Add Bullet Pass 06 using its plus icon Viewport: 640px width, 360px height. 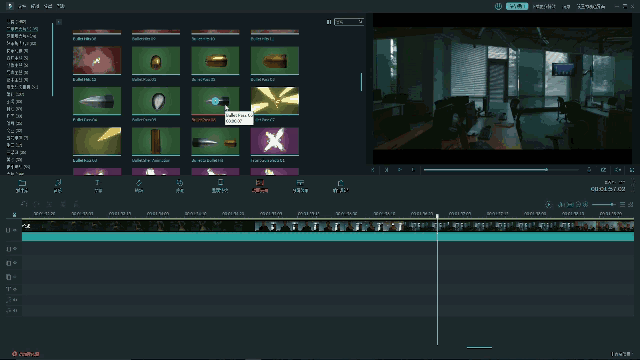click(x=215, y=101)
